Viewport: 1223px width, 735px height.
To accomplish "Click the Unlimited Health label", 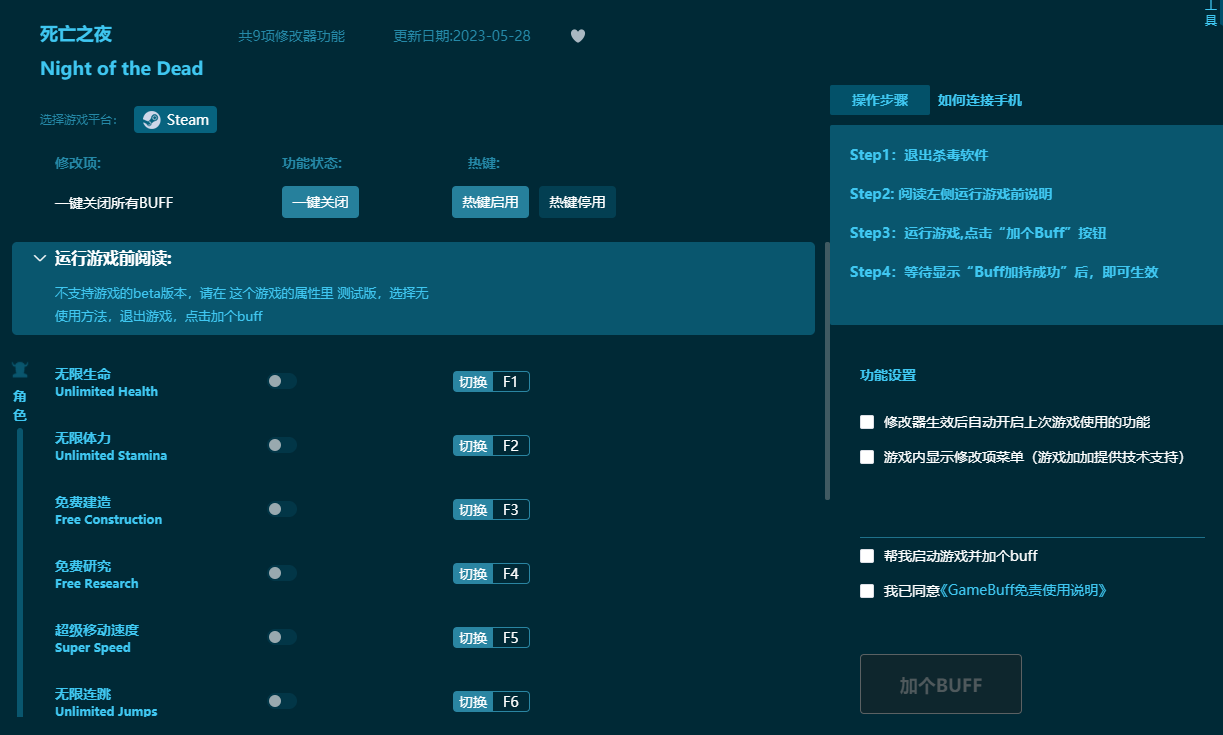I will coord(106,392).
